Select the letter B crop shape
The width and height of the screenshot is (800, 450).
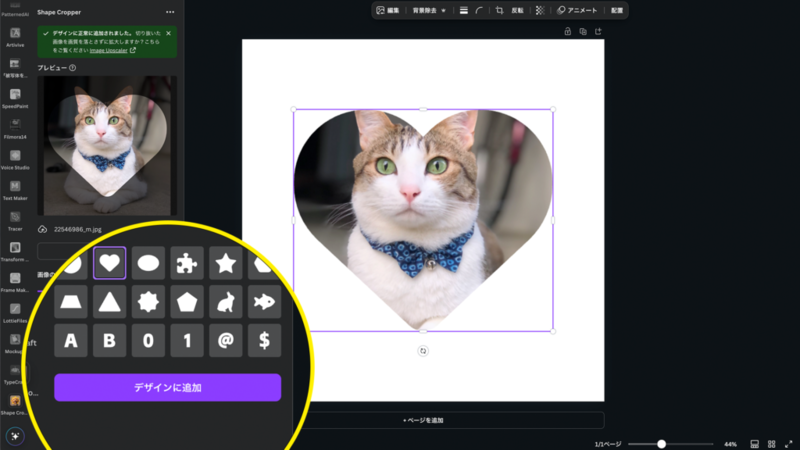pos(110,340)
